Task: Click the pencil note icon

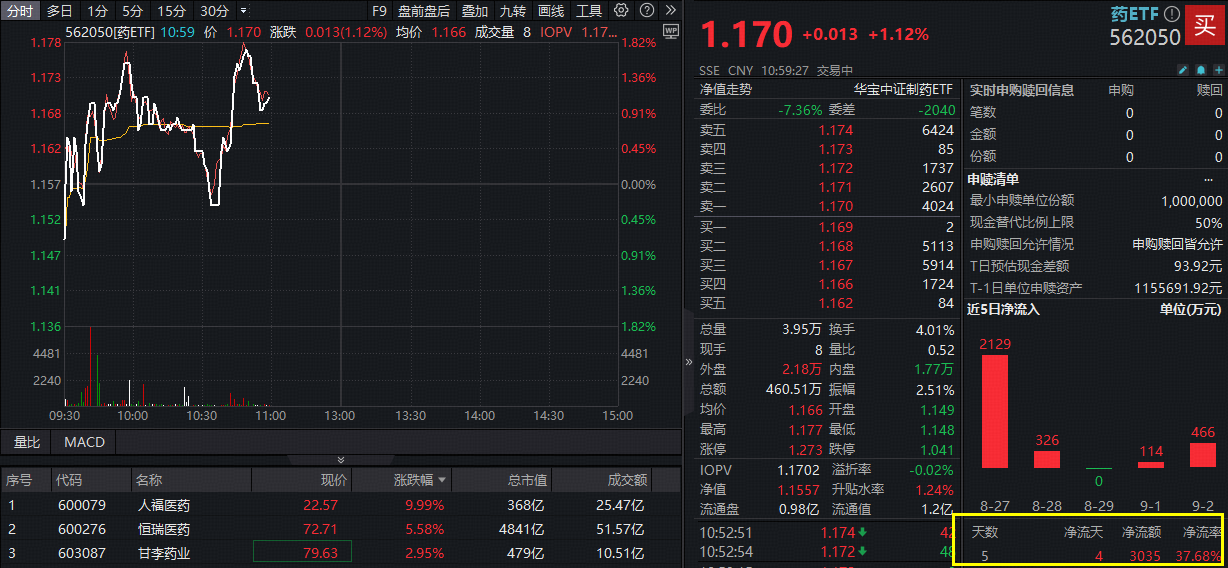Action: tap(1182, 70)
